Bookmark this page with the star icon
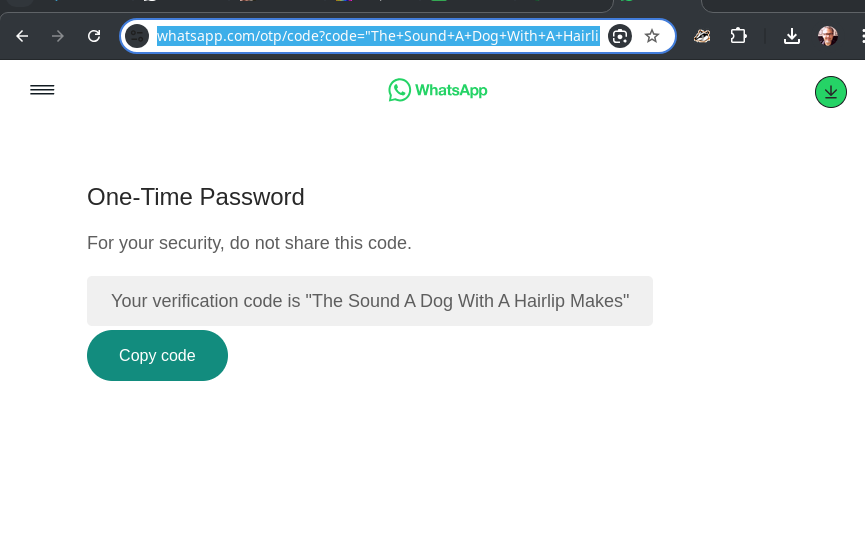The height and width of the screenshot is (534, 865). pos(652,36)
